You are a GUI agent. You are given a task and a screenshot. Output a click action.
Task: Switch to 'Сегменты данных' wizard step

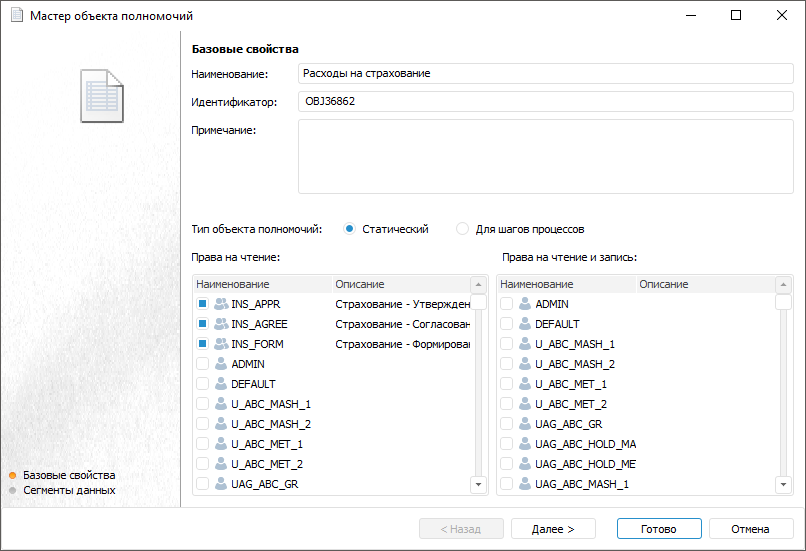click(69, 490)
